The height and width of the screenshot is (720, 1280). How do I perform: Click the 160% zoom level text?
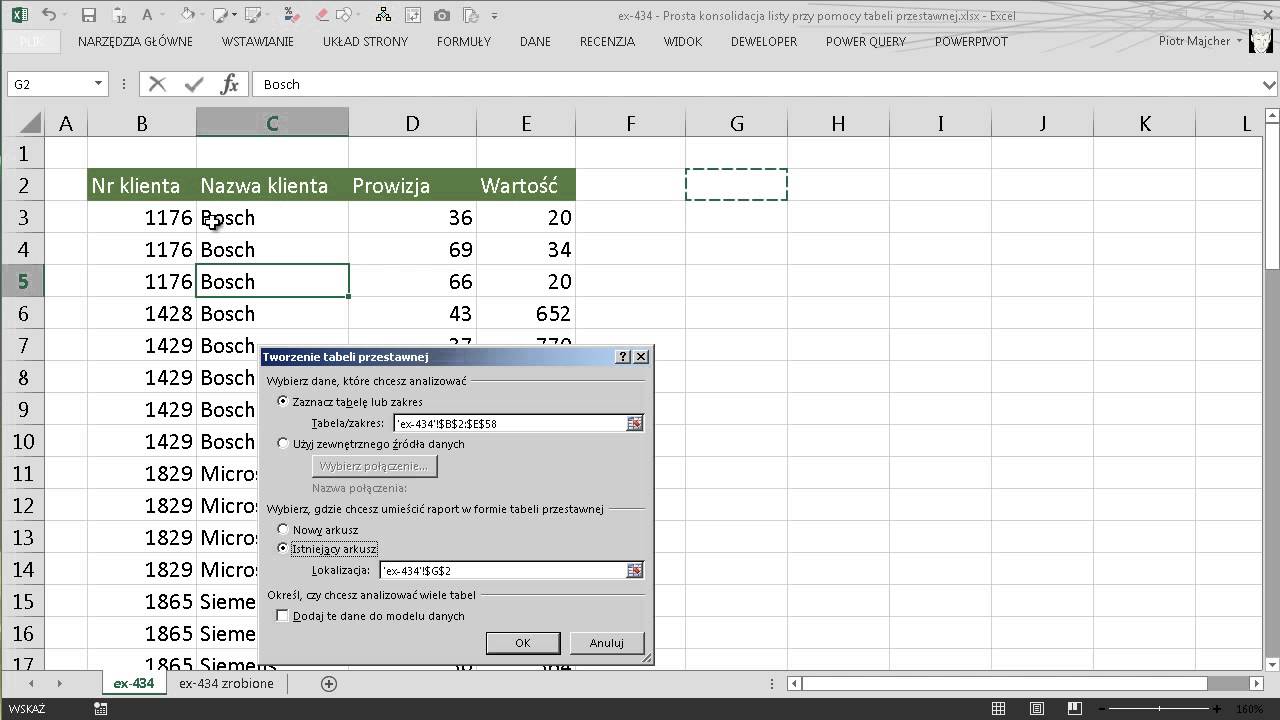coord(1249,709)
